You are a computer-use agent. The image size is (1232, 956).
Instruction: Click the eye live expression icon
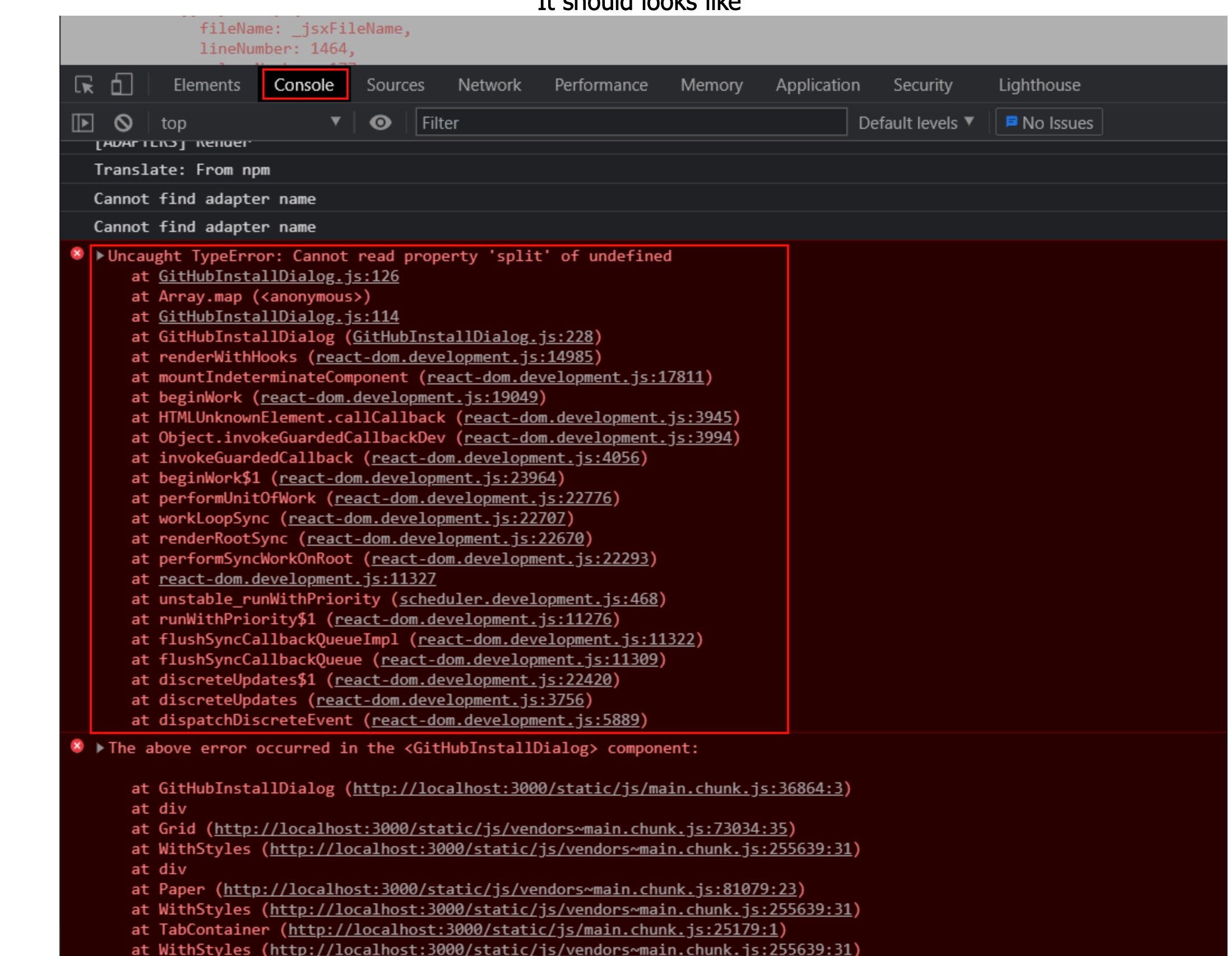pos(380,122)
